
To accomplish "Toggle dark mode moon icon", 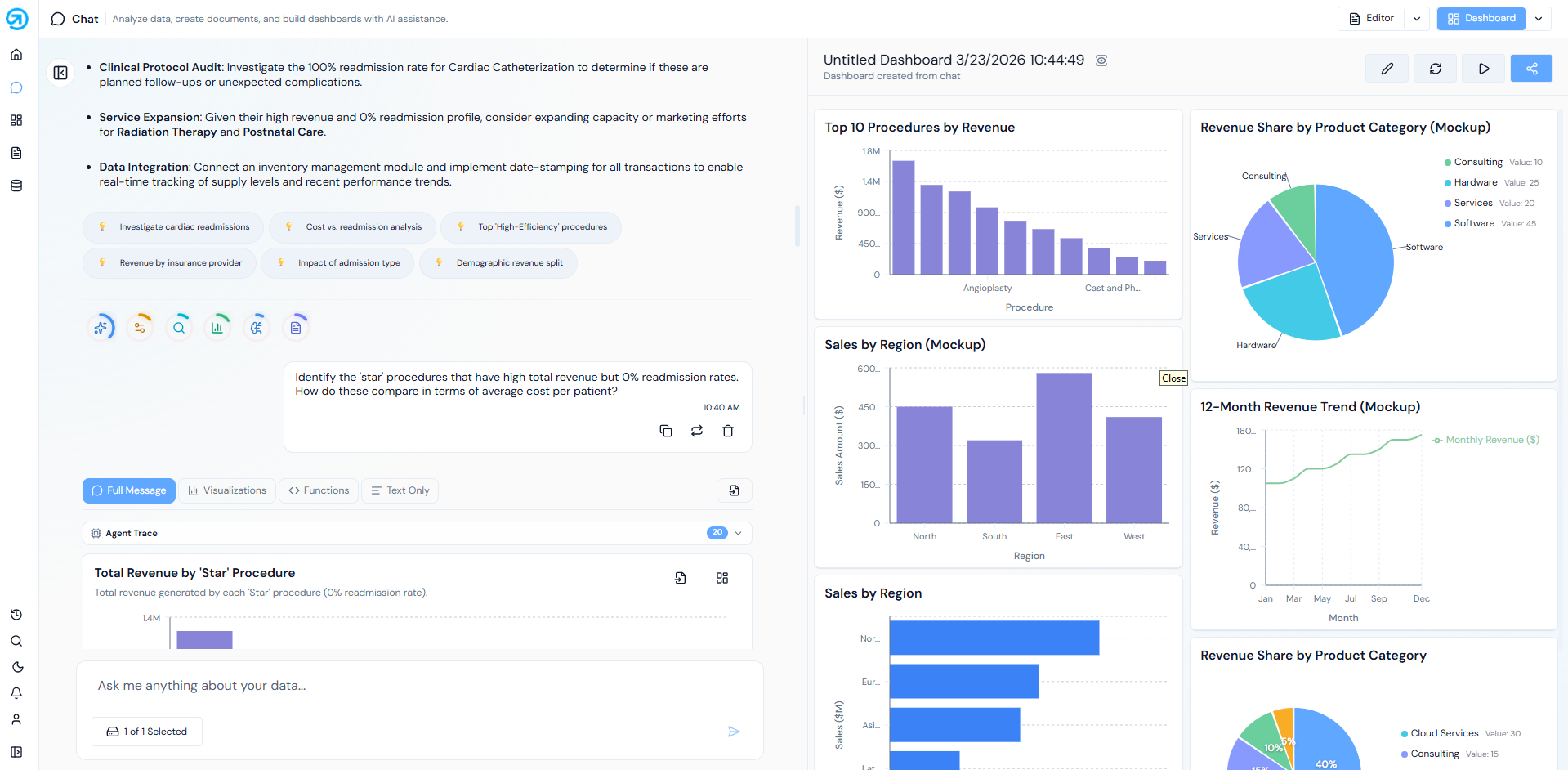I will point(16,667).
